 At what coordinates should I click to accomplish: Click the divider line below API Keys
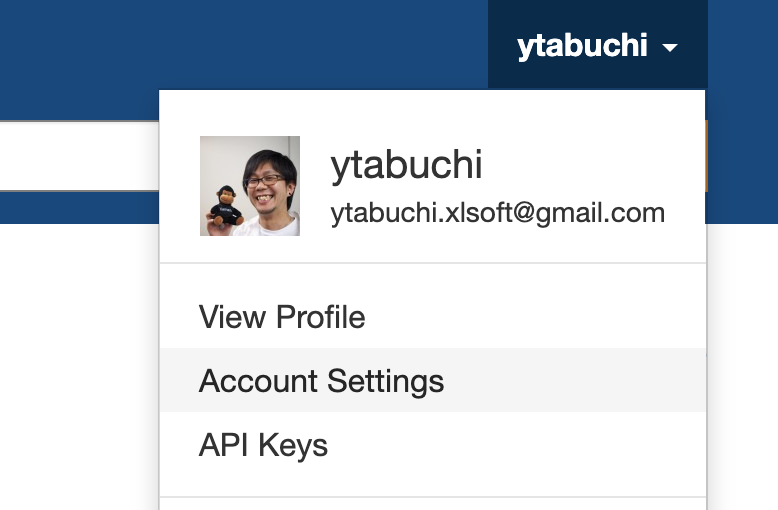(x=432, y=497)
